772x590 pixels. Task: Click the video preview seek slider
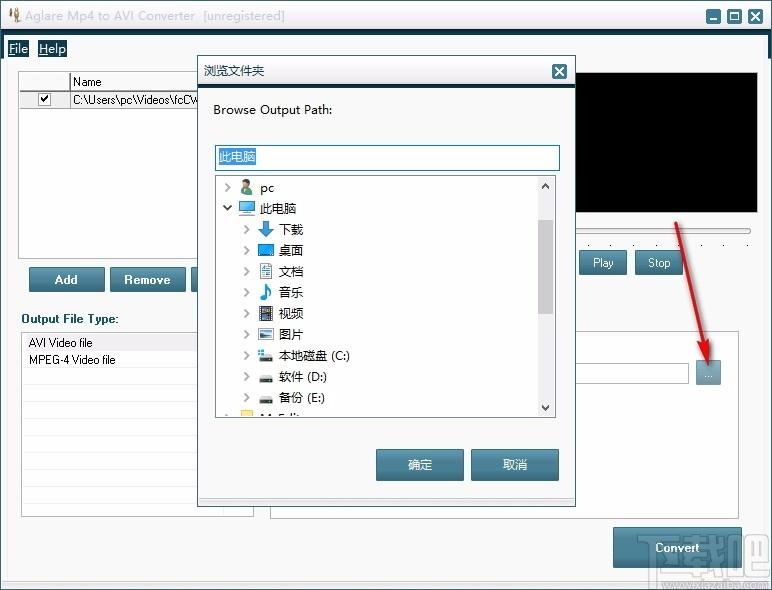click(663, 230)
